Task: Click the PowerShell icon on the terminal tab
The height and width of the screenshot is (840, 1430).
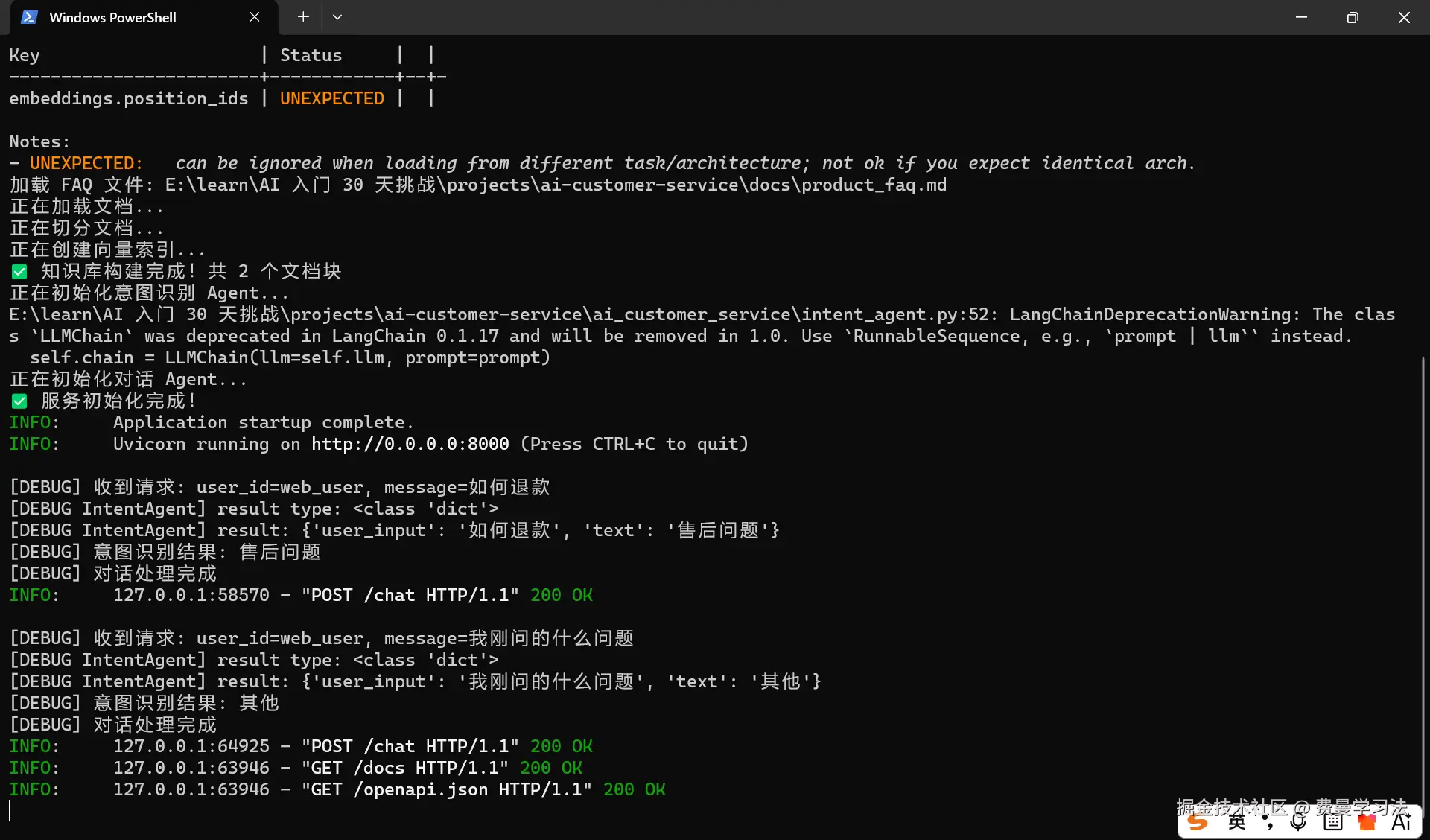Action: point(28,16)
